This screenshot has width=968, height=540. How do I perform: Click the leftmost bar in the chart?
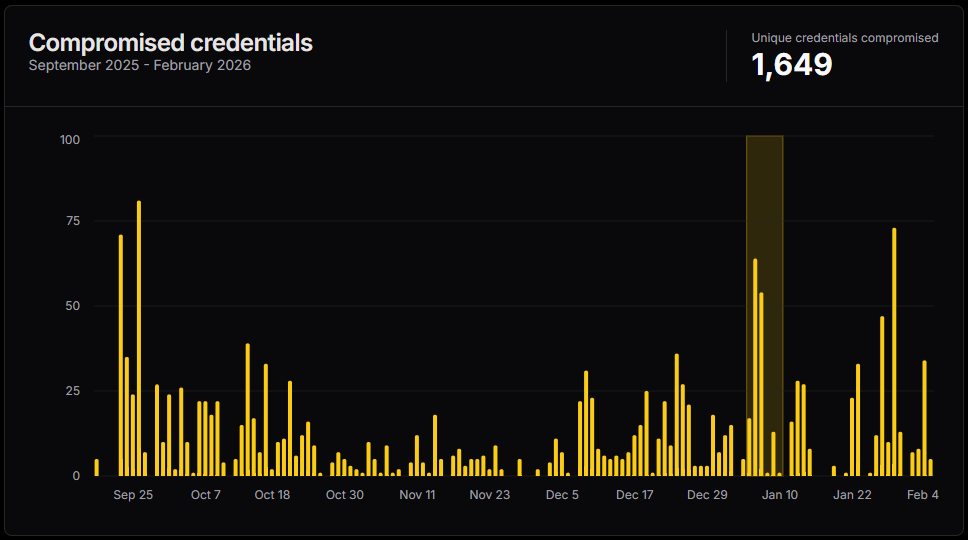(97, 467)
